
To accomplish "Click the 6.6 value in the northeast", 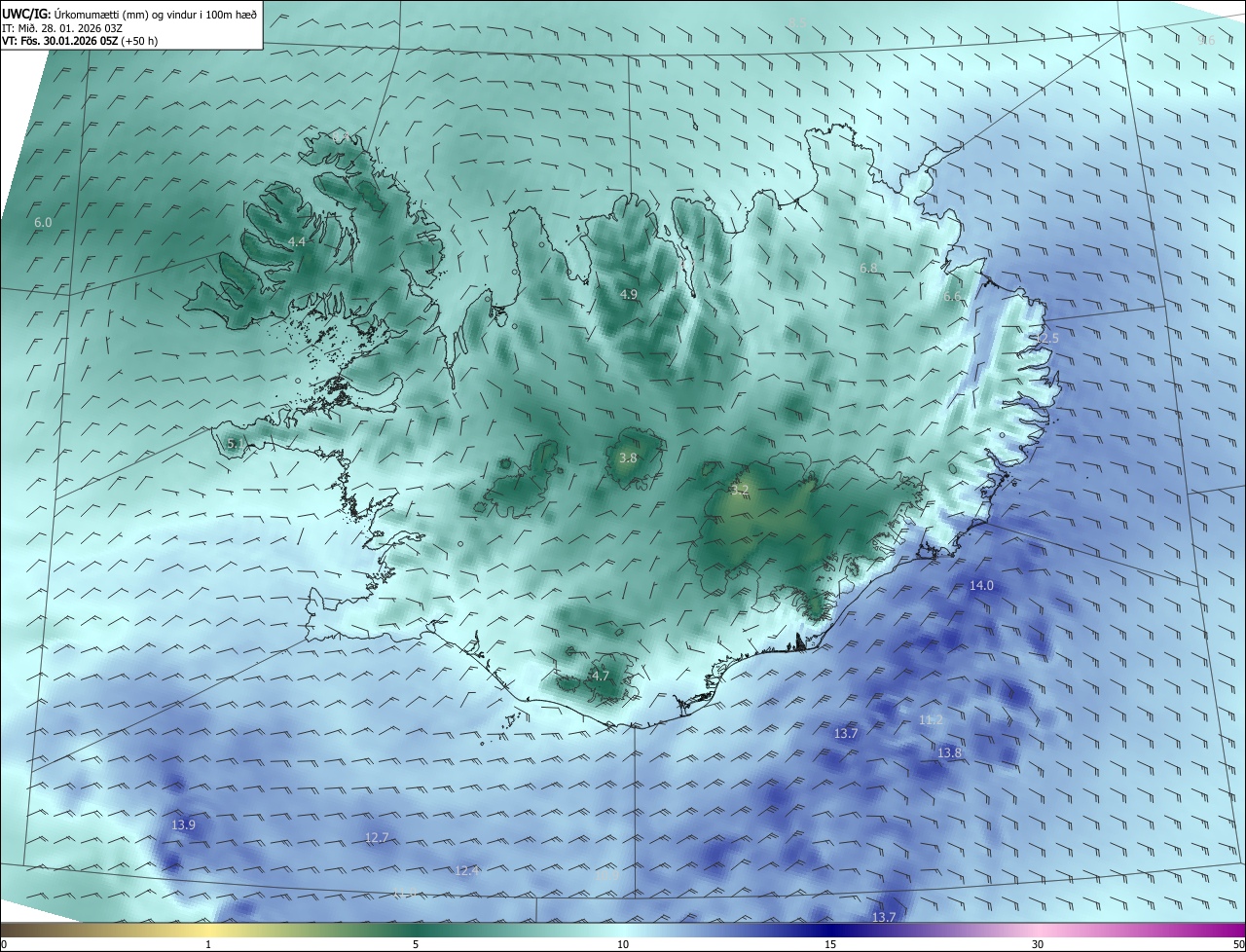I will 952,296.
